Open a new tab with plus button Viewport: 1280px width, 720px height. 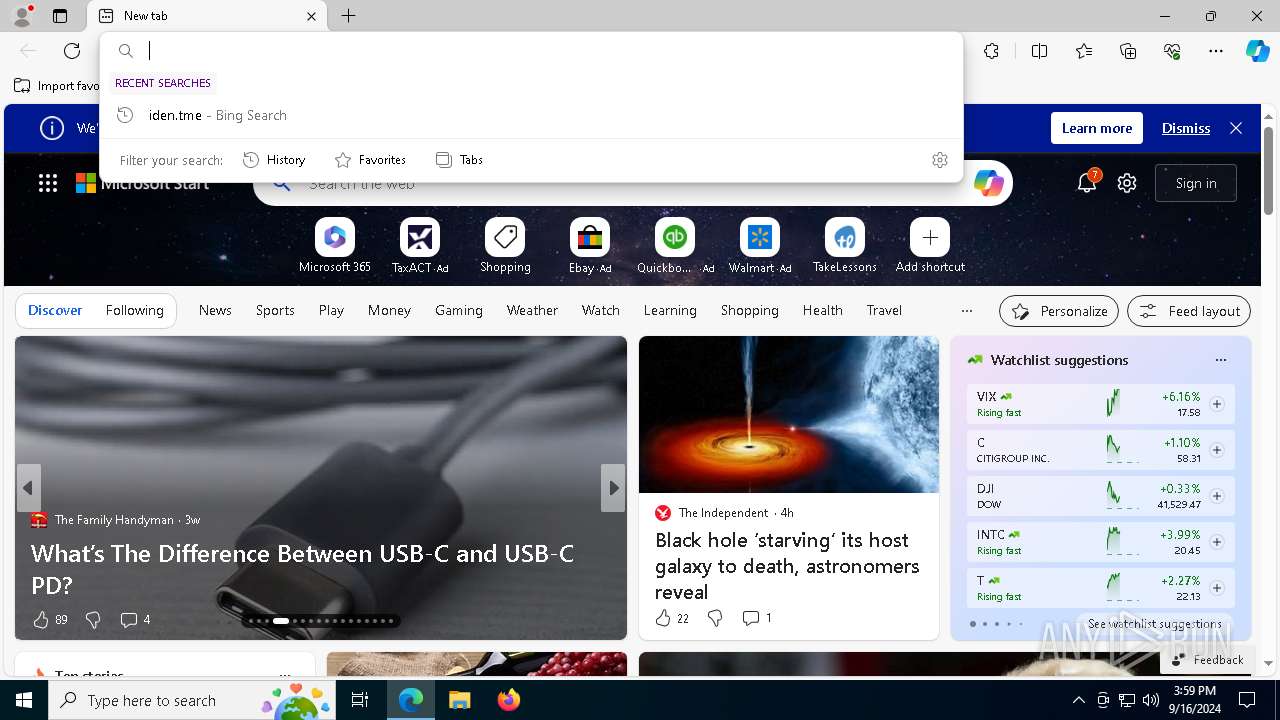tap(348, 16)
